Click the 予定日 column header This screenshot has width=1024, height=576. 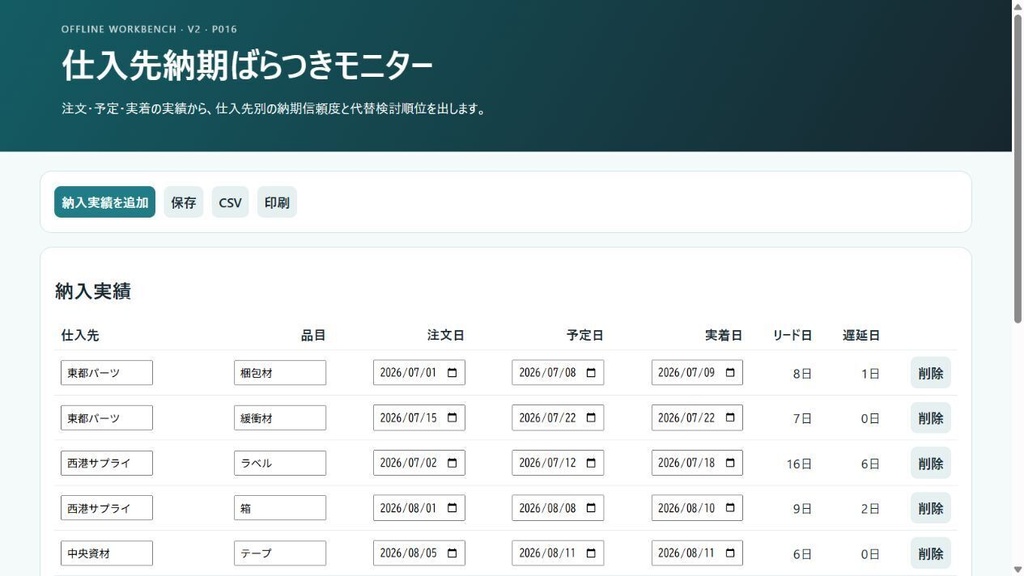[x=584, y=335]
